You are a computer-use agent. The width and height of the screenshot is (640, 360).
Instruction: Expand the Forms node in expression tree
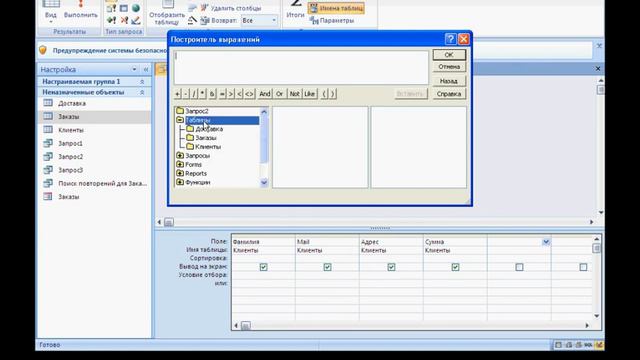tap(180, 164)
